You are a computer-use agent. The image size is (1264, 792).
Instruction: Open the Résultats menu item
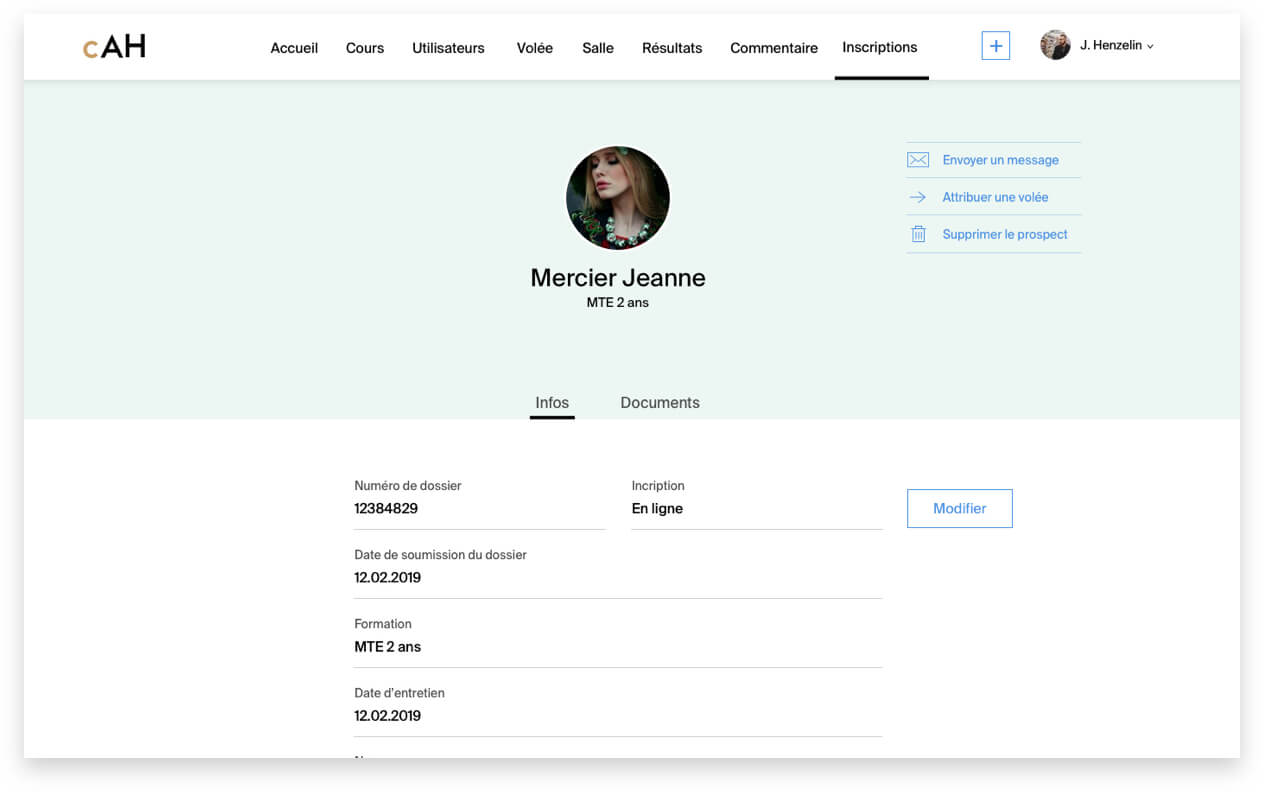coord(672,48)
